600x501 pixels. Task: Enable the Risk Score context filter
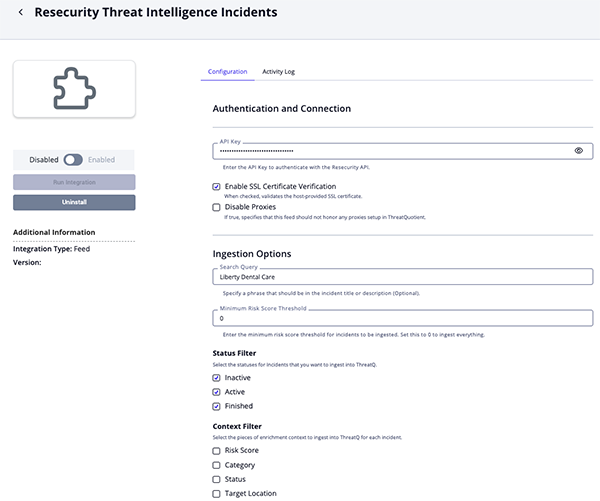[217, 450]
